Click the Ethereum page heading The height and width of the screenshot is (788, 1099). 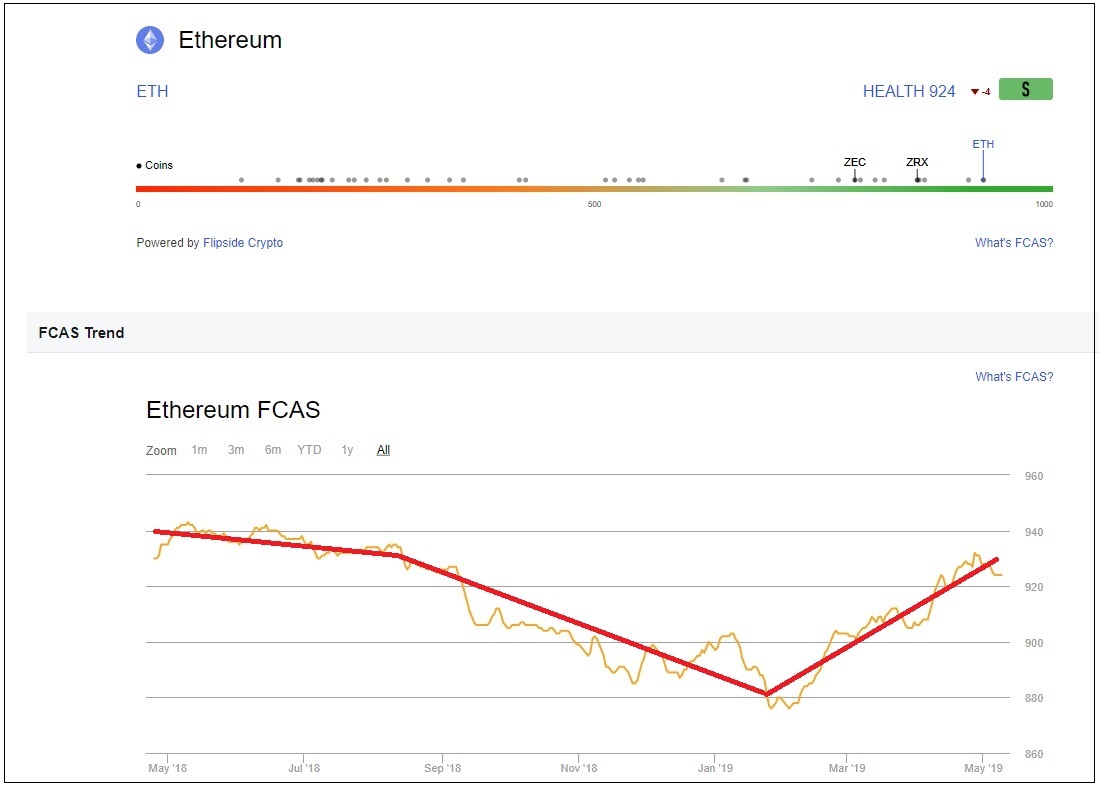tap(230, 40)
